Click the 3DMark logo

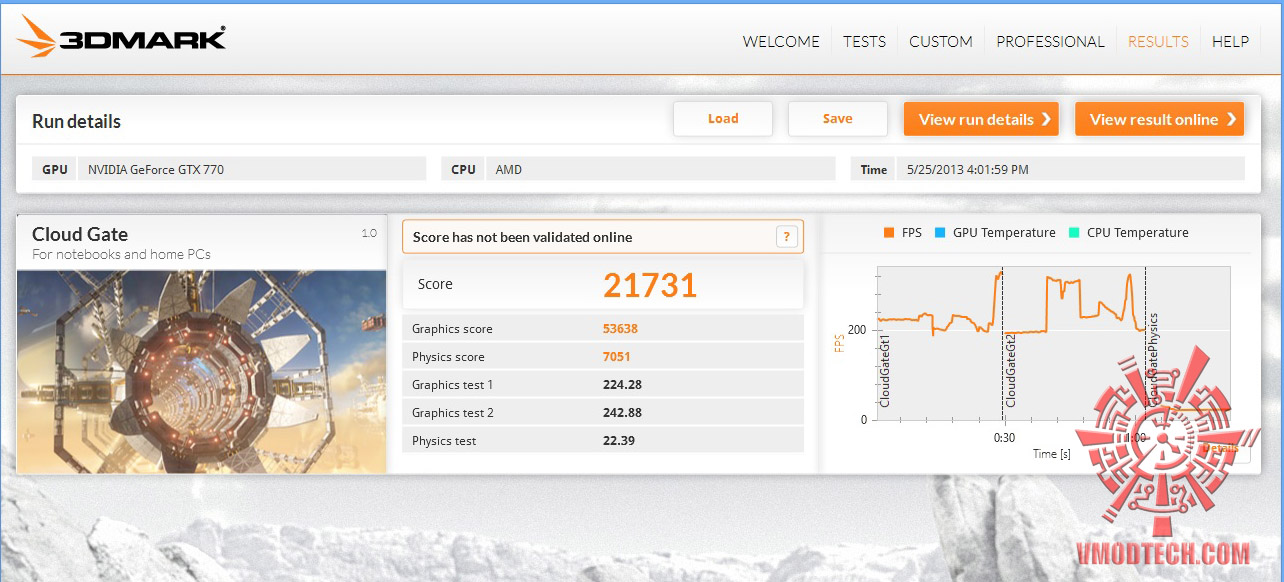121,38
